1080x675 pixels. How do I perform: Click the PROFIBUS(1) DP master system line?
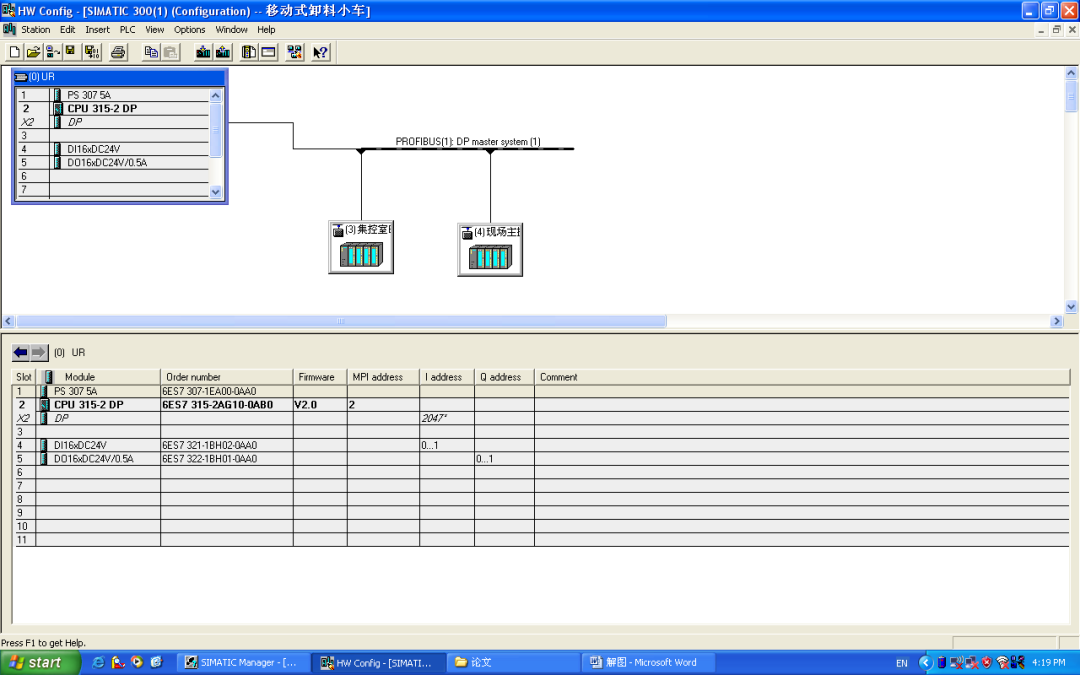pos(468,148)
